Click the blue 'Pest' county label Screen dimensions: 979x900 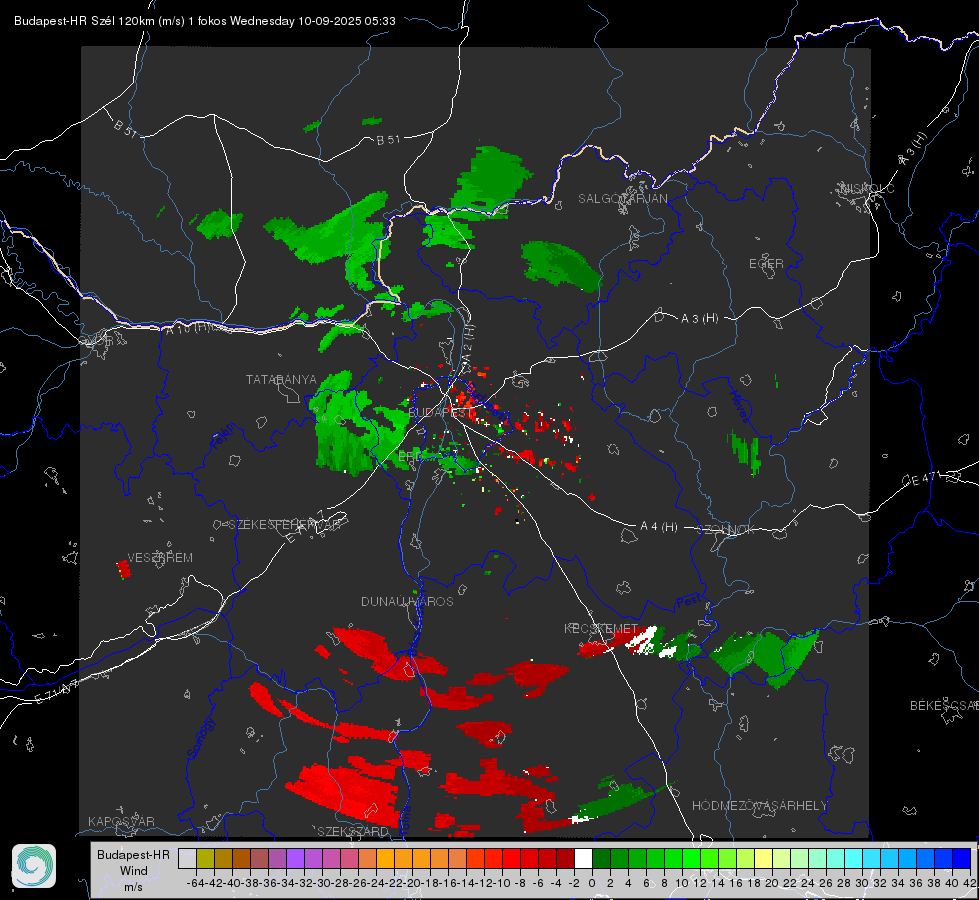coord(689,601)
